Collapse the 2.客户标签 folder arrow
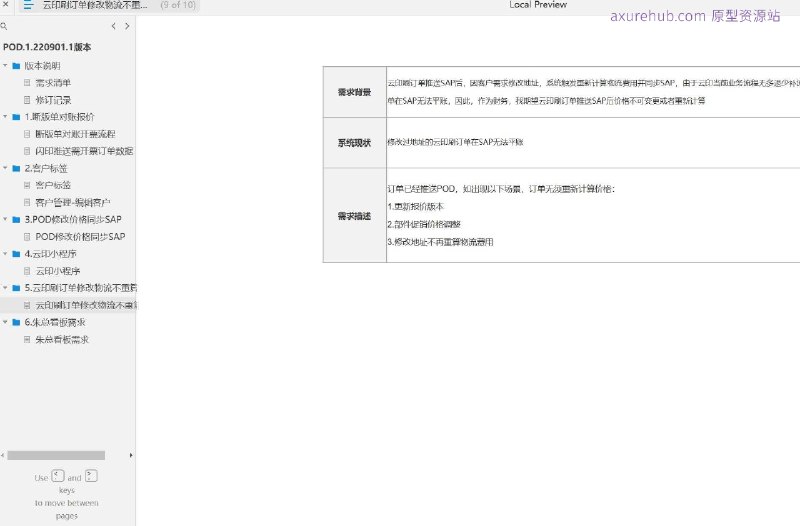This screenshot has height=526, width=800. click(x=5, y=168)
